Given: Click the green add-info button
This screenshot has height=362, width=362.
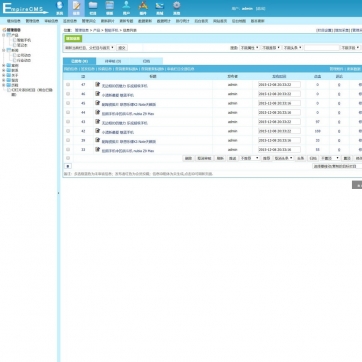Looking at the screenshot, I should [x=73, y=39].
